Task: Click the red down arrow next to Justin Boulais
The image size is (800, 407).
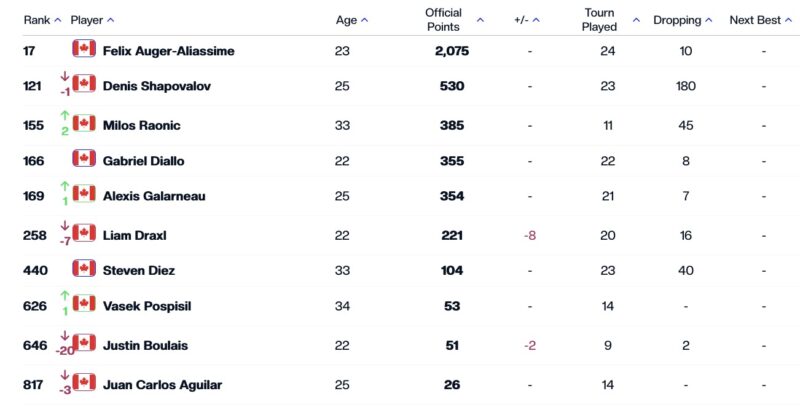Action: [x=65, y=335]
